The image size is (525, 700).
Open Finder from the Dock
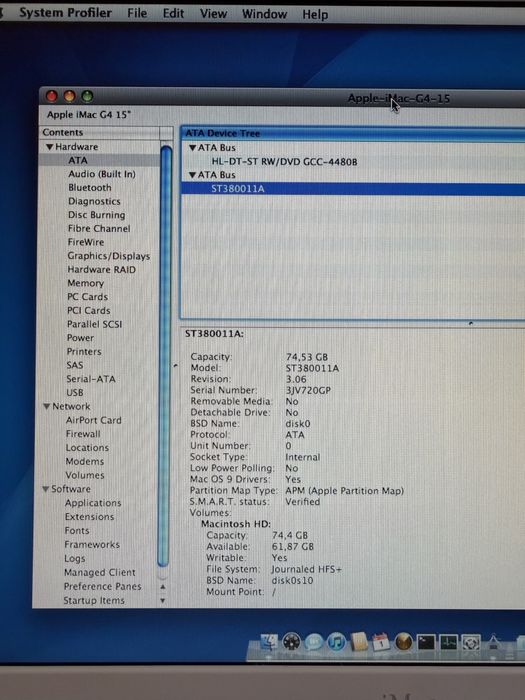(x=268, y=642)
